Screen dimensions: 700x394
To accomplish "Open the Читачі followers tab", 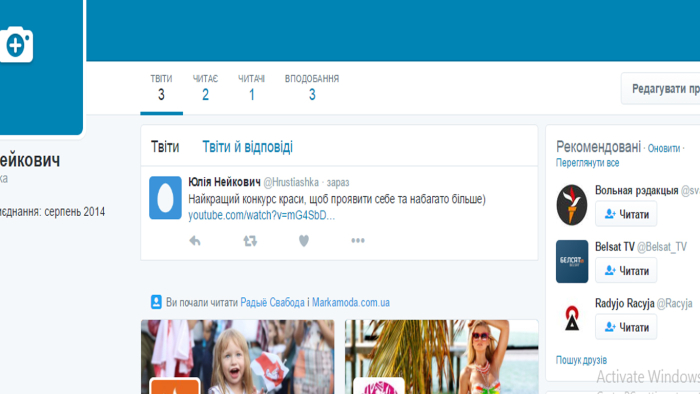I will [x=251, y=88].
